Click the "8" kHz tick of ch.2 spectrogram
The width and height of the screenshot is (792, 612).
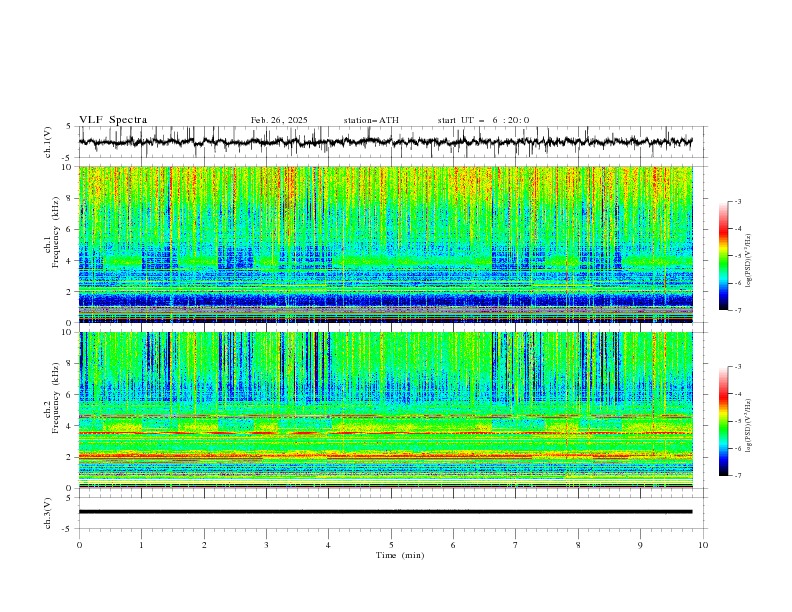[70, 364]
